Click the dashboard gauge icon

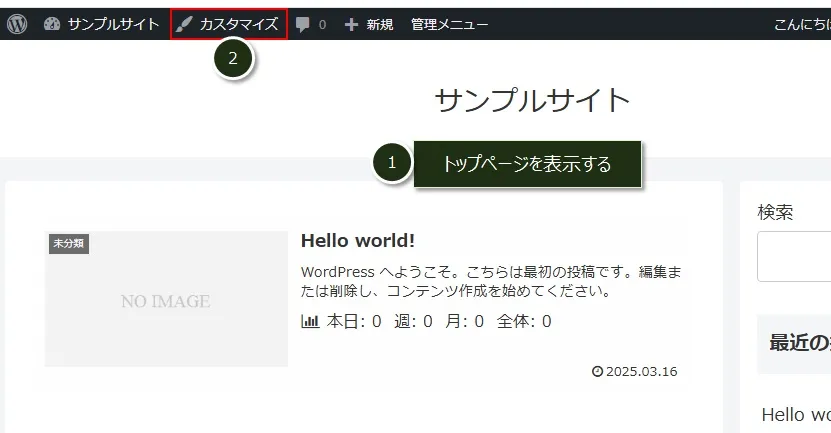[53, 24]
